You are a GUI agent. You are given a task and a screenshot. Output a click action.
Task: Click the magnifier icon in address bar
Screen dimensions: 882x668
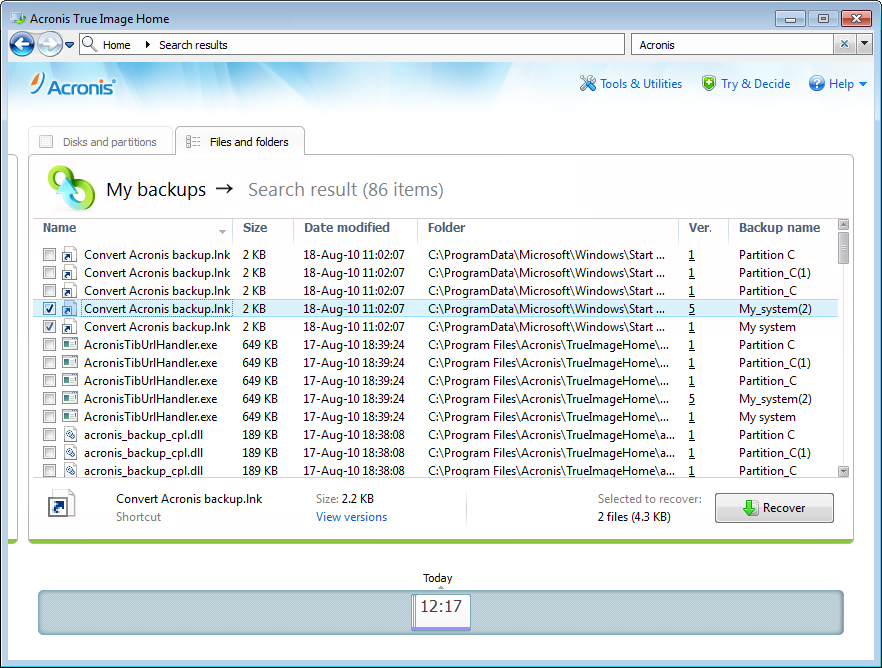coord(89,43)
